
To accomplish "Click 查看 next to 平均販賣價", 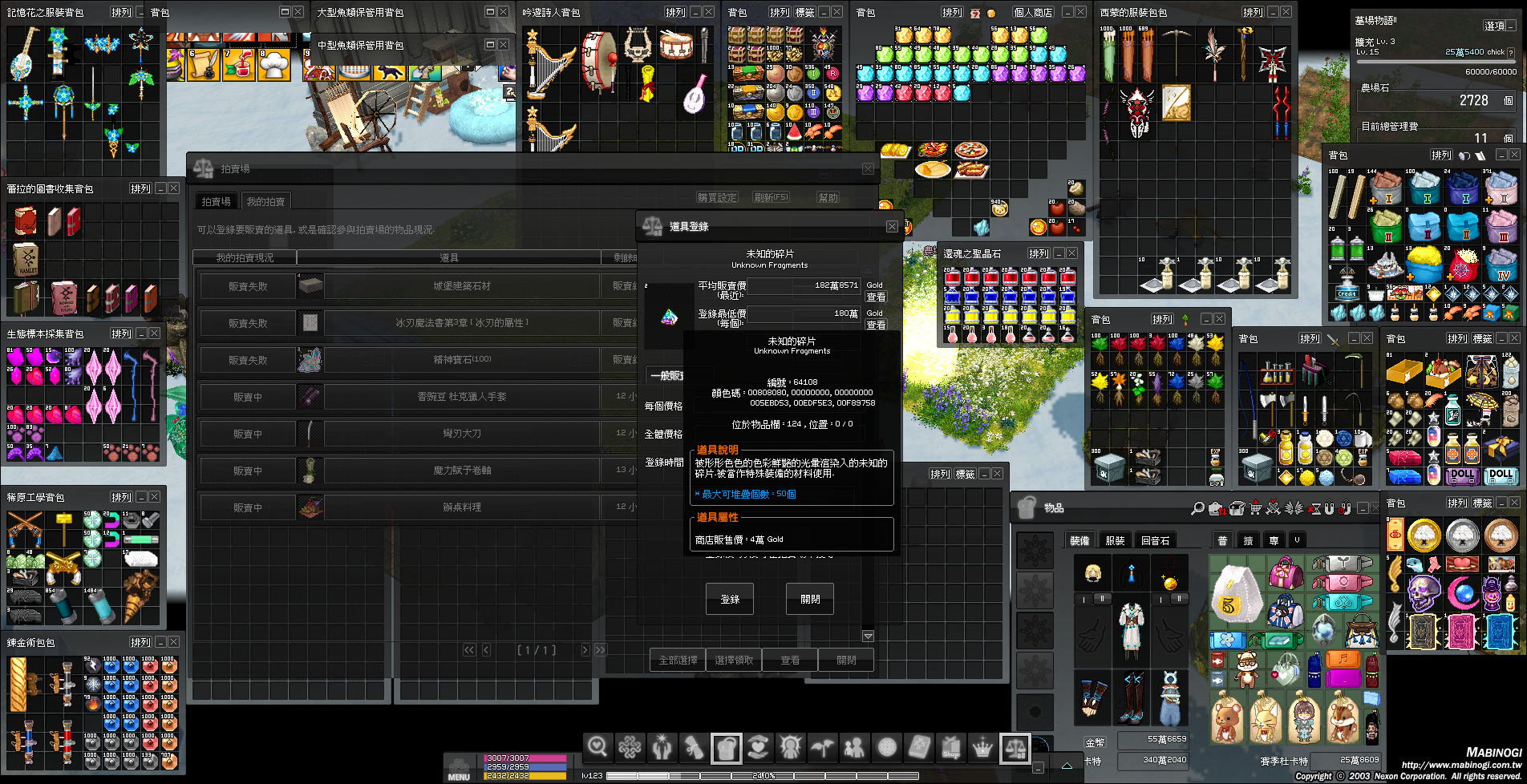I will pyautogui.click(x=876, y=297).
